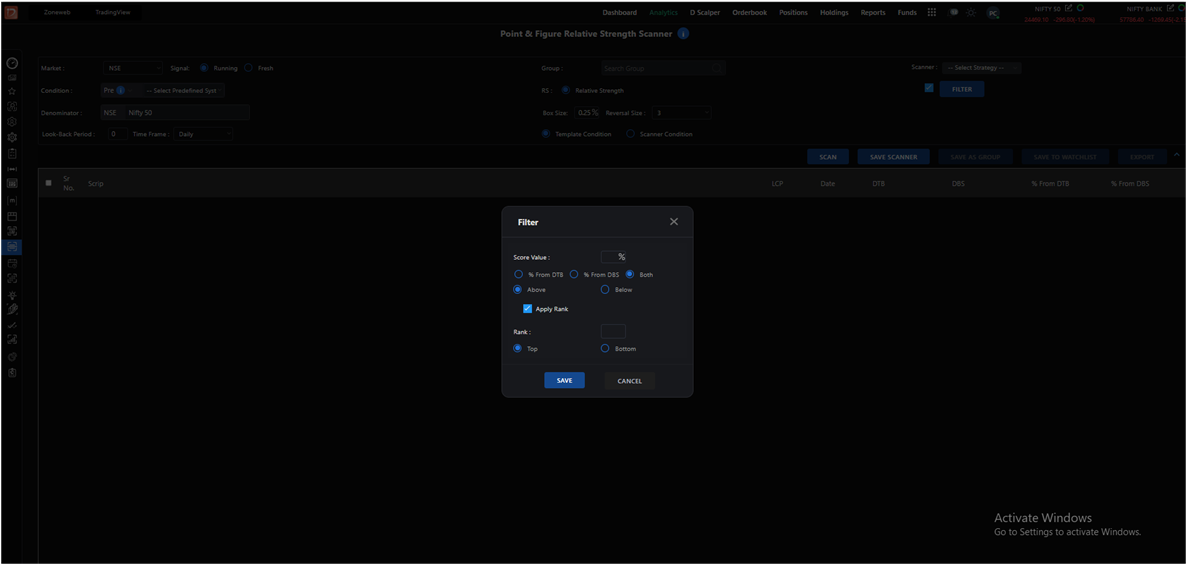Viewport: 1187px width, 565px height.
Task: Select the % From DBS radio option
Action: tap(574, 274)
